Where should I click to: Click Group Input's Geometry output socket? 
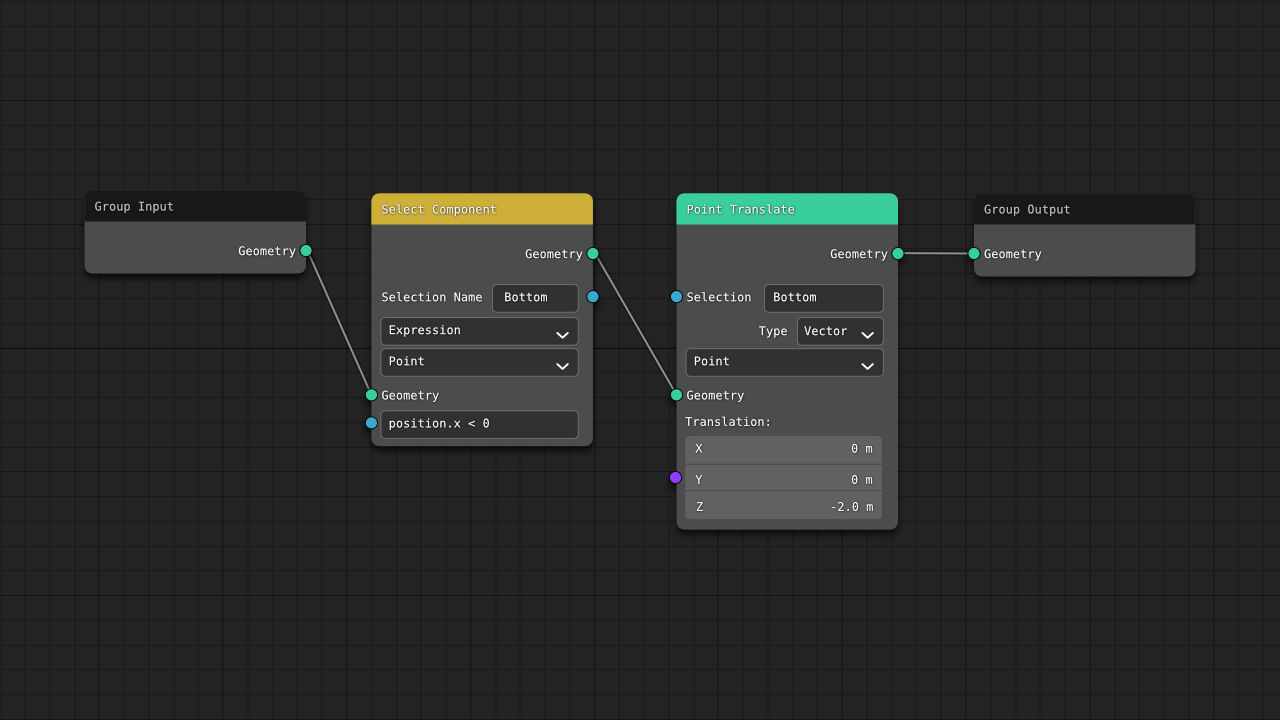tap(306, 251)
